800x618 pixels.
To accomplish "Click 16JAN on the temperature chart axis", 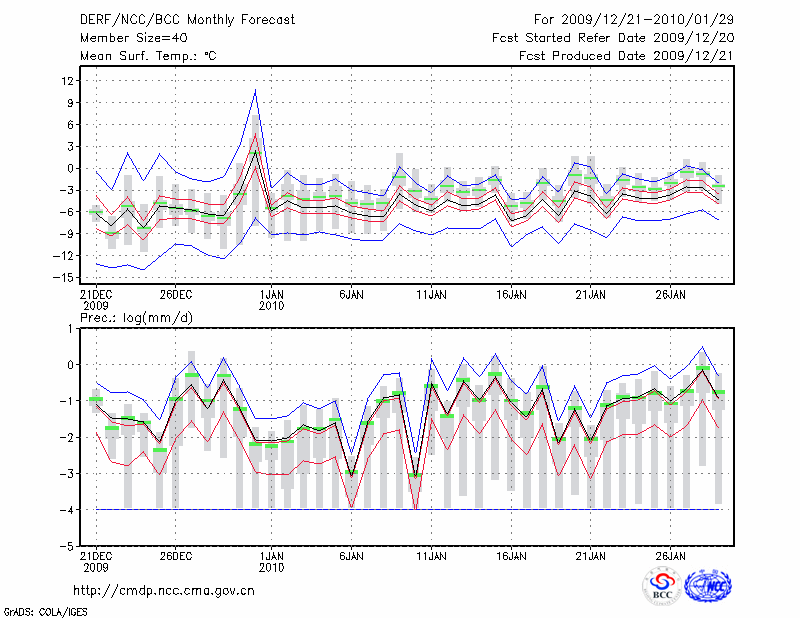I will [x=511, y=296].
